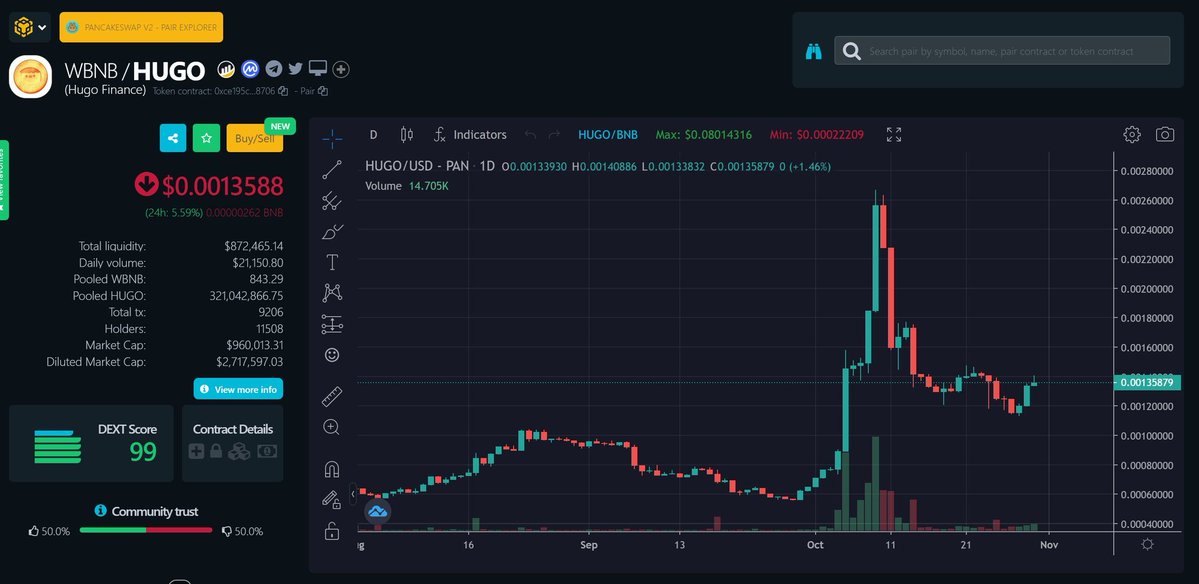The height and width of the screenshot is (584, 1199).
Task: Open the chart settings gear
Action: tap(1132, 135)
